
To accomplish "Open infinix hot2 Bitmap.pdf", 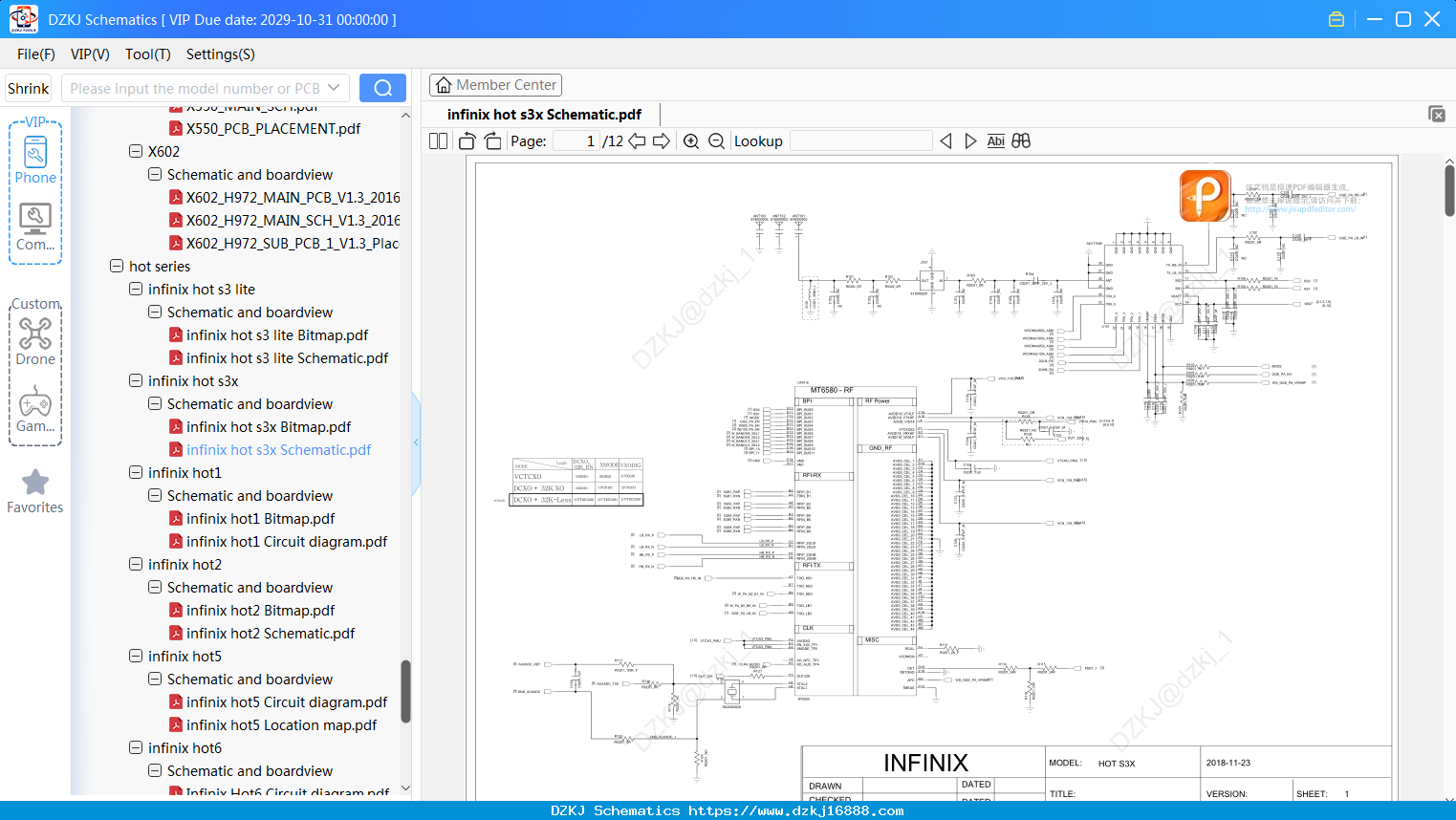I will (x=260, y=610).
